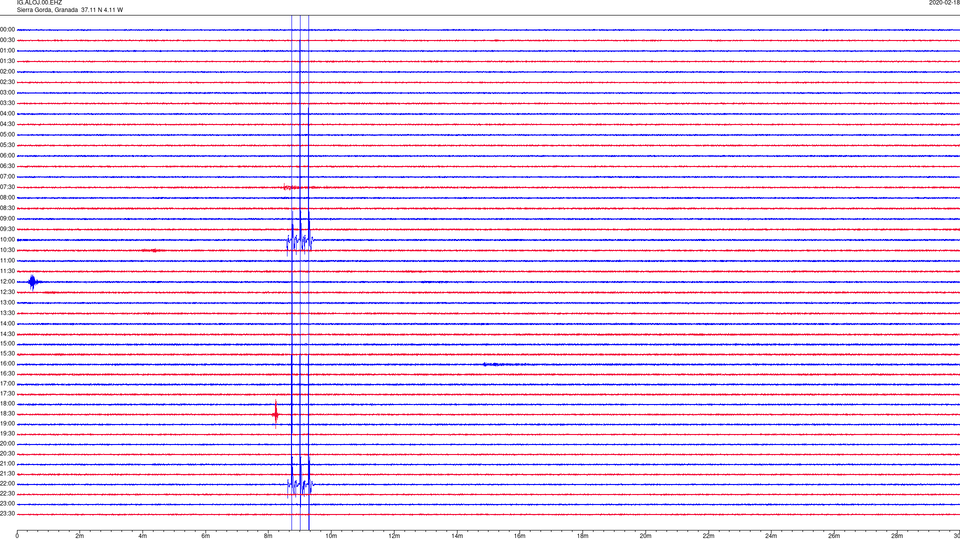Image resolution: width=960 pixels, height=540 pixels.
Task: Select the 08:30 trace time label
Action: (x=7, y=208)
